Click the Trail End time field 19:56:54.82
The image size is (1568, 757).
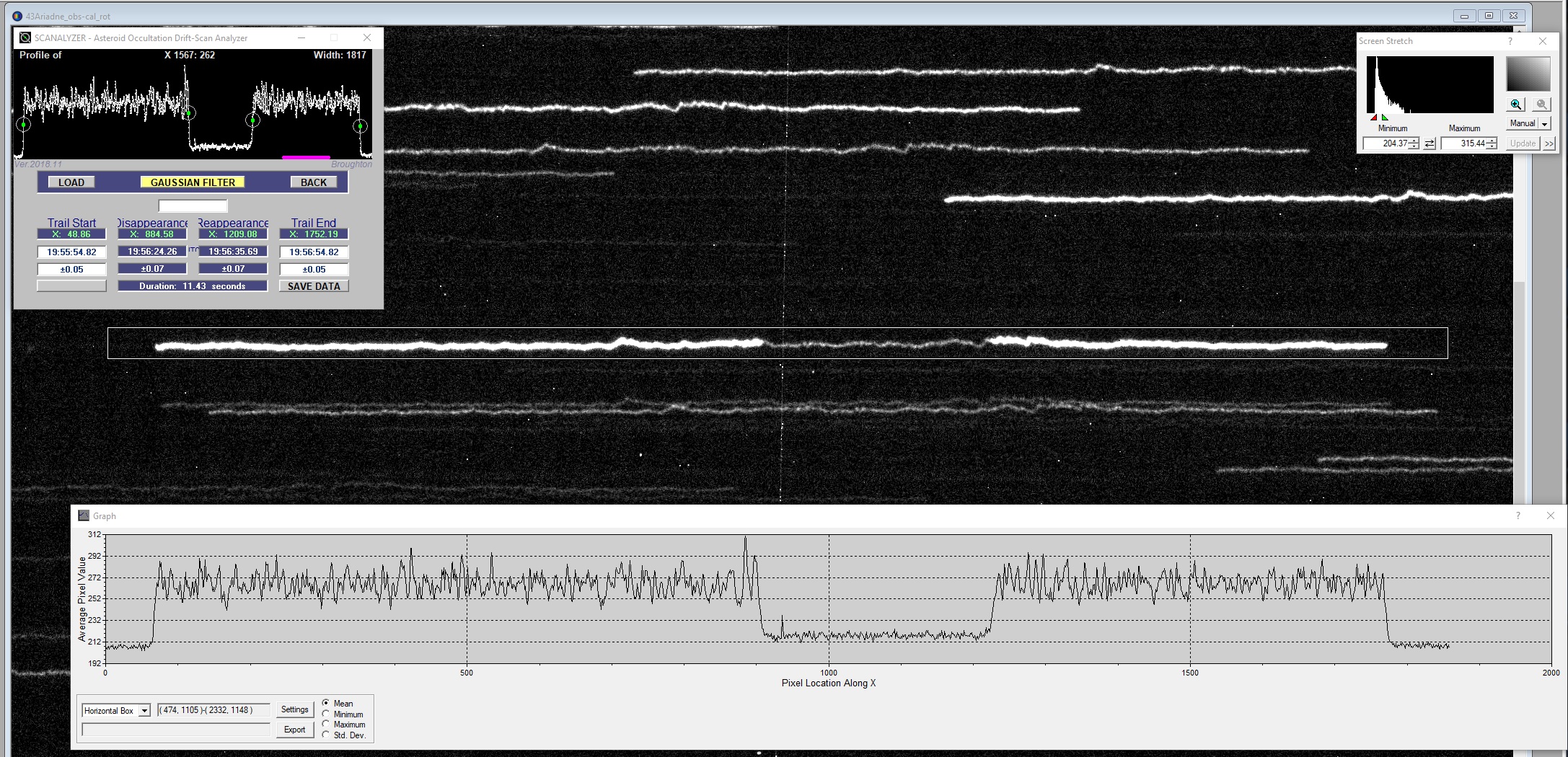pyautogui.click(x=314, y=252)
